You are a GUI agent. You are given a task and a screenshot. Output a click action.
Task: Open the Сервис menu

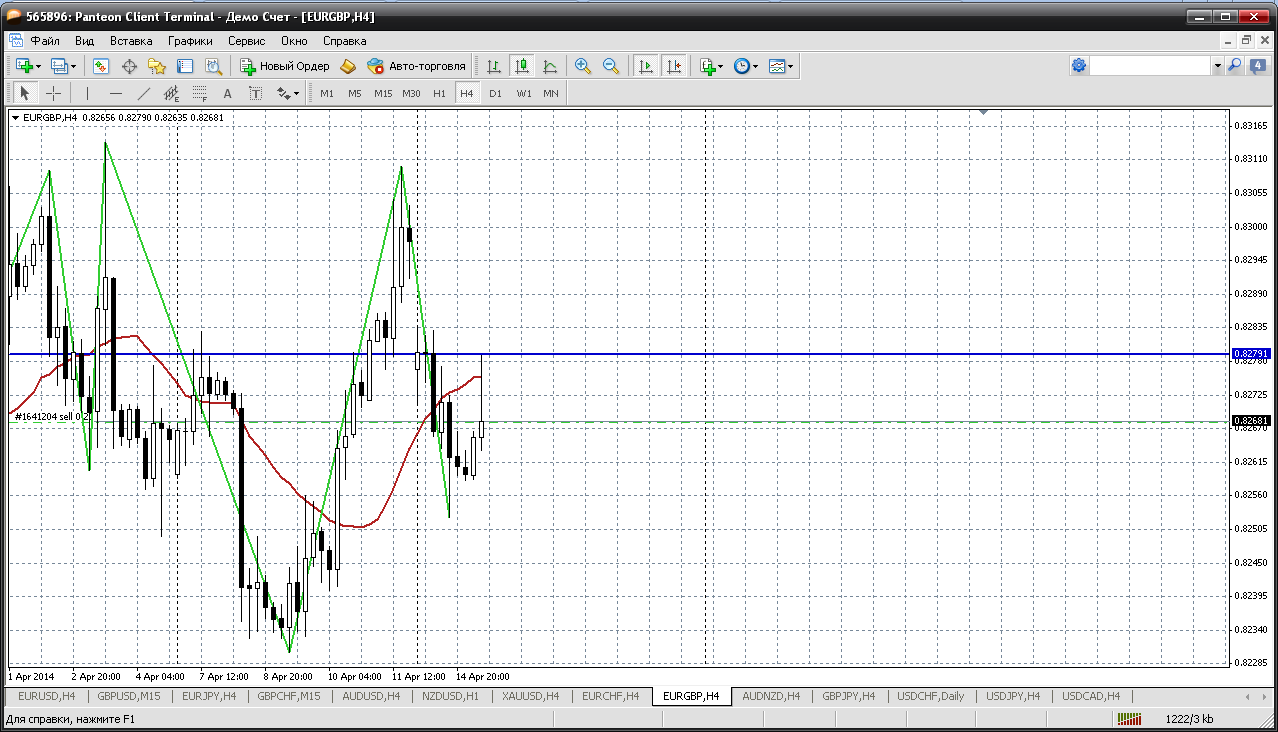tap(246, 41)
